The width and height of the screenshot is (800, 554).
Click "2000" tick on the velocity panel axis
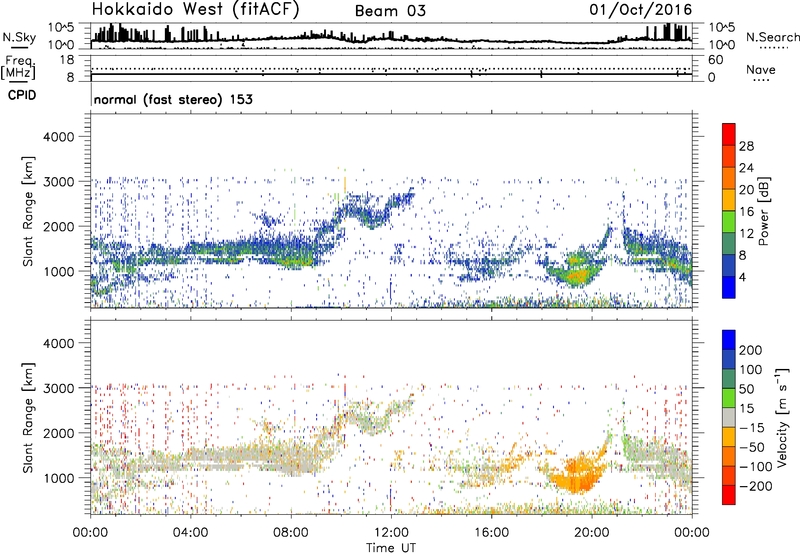click(59, 433)
